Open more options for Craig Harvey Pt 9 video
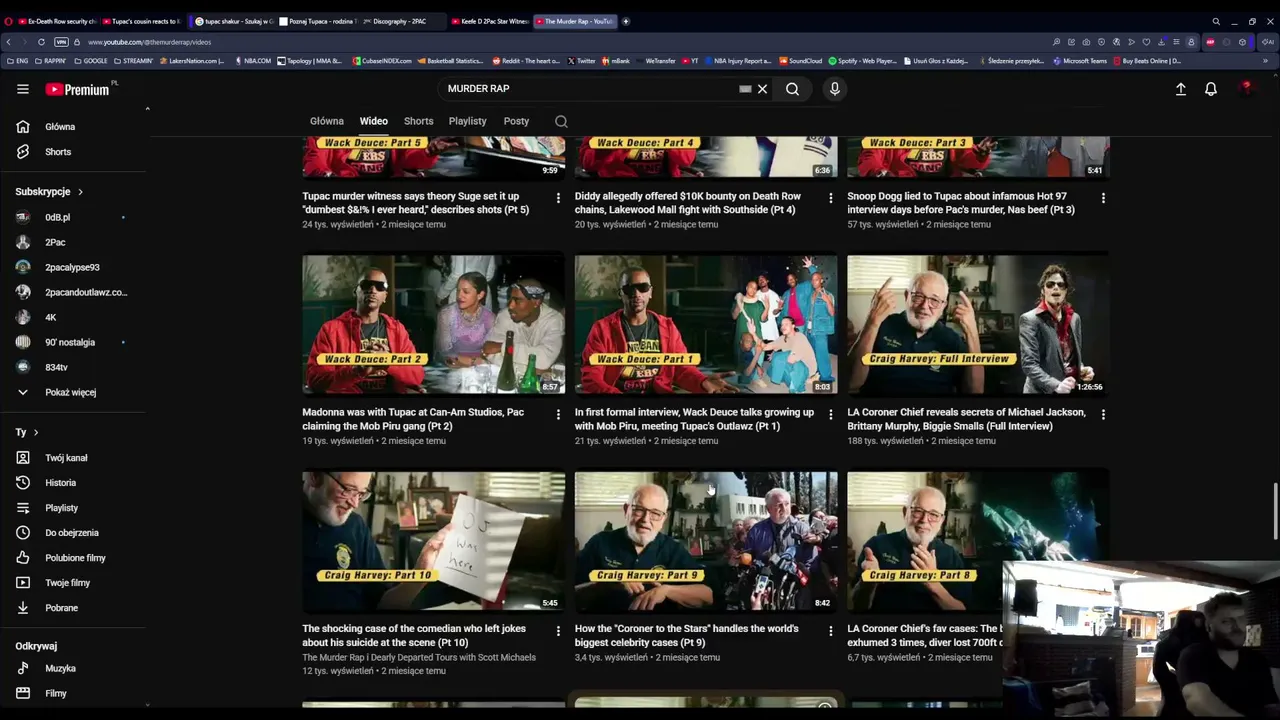Screen dimensions: 1280x720 [830, 631]
